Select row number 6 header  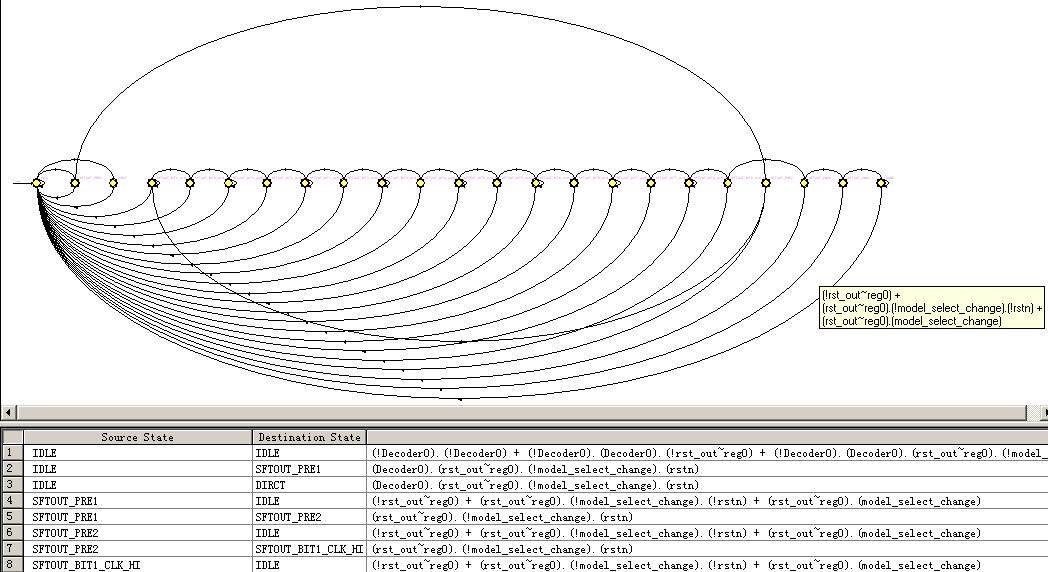pyautogui.click(x=12, y=533)
